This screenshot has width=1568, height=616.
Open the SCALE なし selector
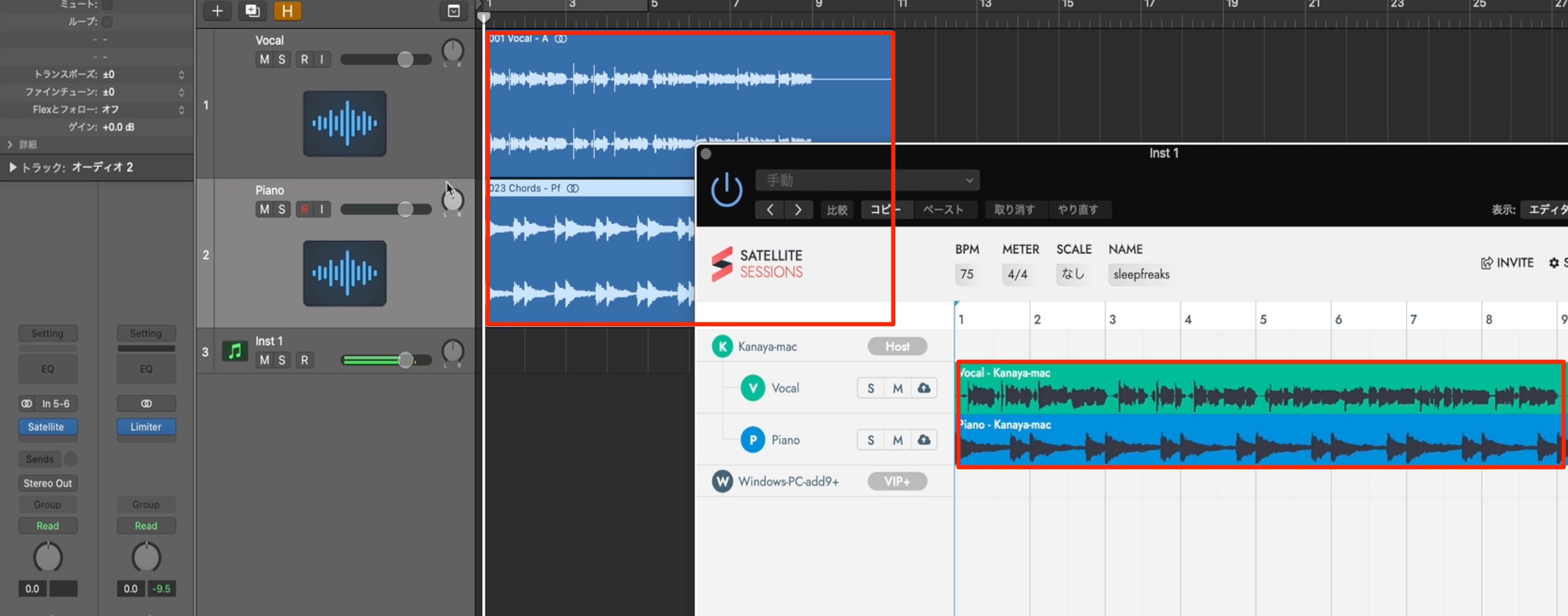(x=1073, y=274)
